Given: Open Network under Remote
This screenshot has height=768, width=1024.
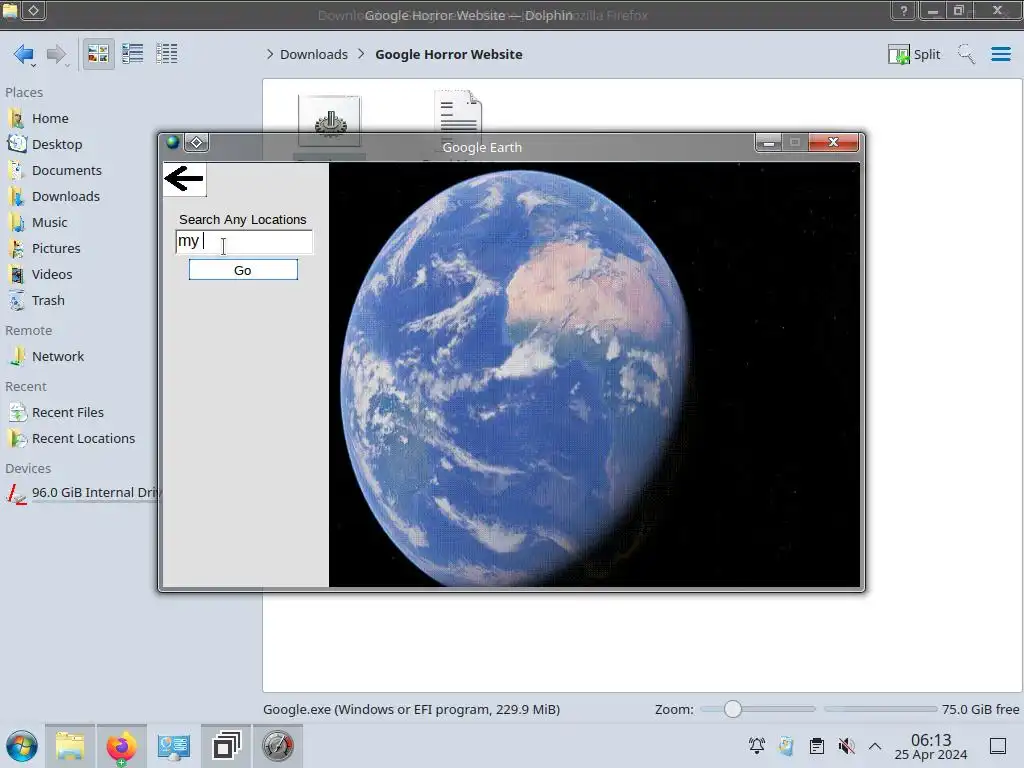Looking at the screenshot, I should [58, 357].
